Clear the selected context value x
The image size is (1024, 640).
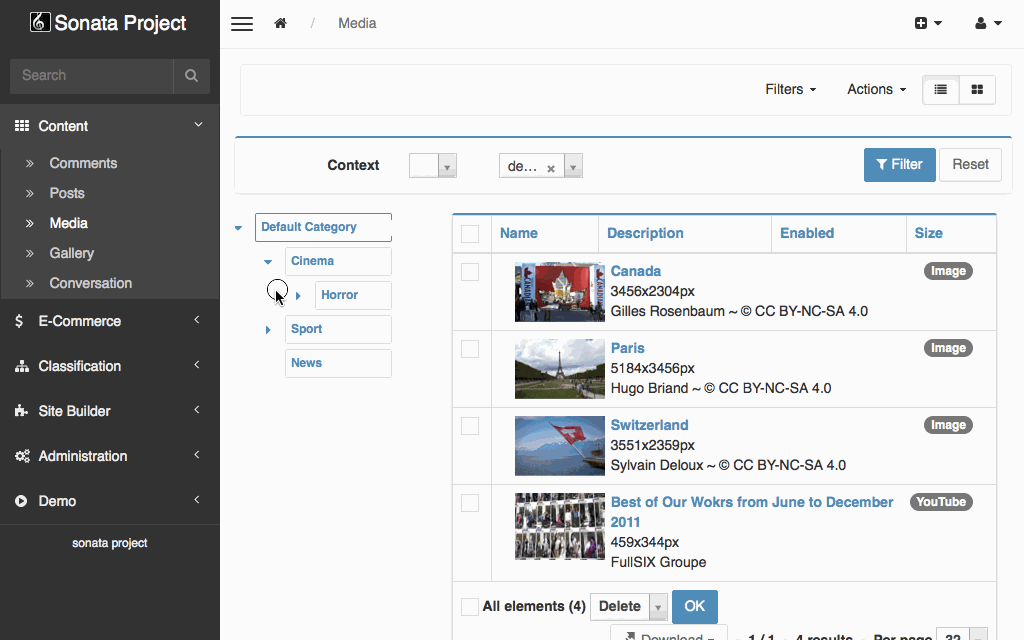coord(550,168)
